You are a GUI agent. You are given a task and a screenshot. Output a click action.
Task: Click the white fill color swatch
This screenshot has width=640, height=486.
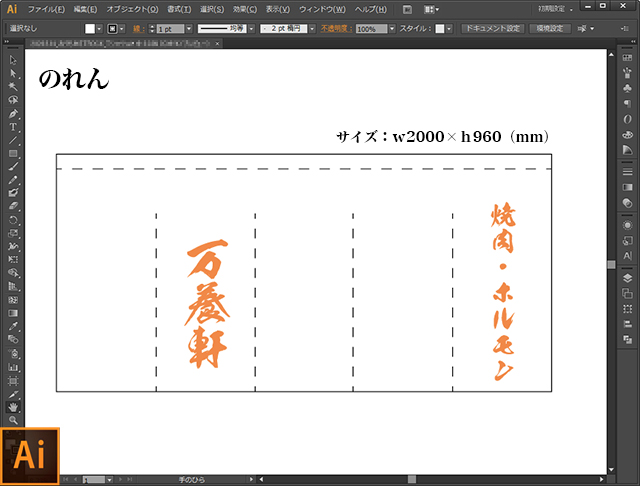tap(90, 29)
